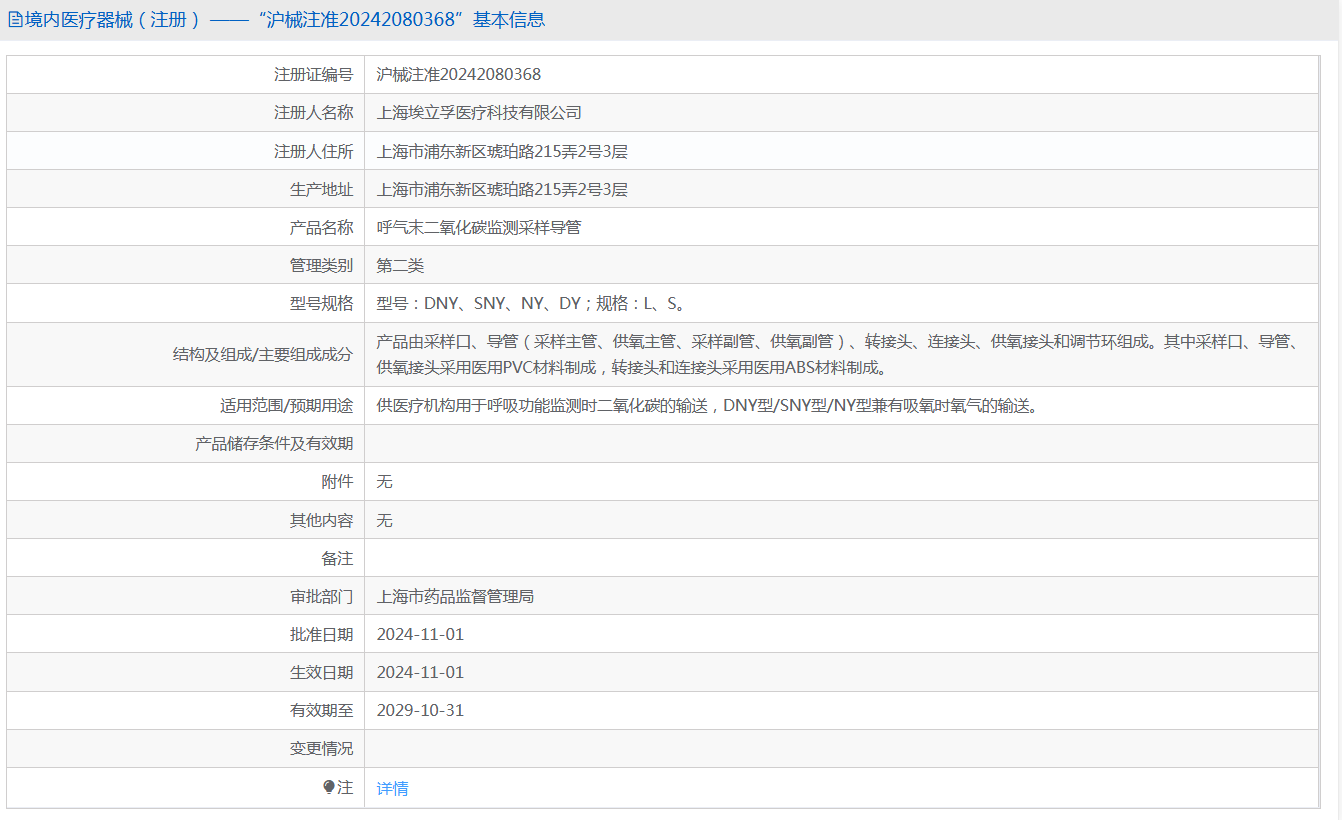The width and height of the screenshot is (1342, 820).
Task: Select product name 呼气末二氧化碳监测采样导管
Action: click(479, 228)
